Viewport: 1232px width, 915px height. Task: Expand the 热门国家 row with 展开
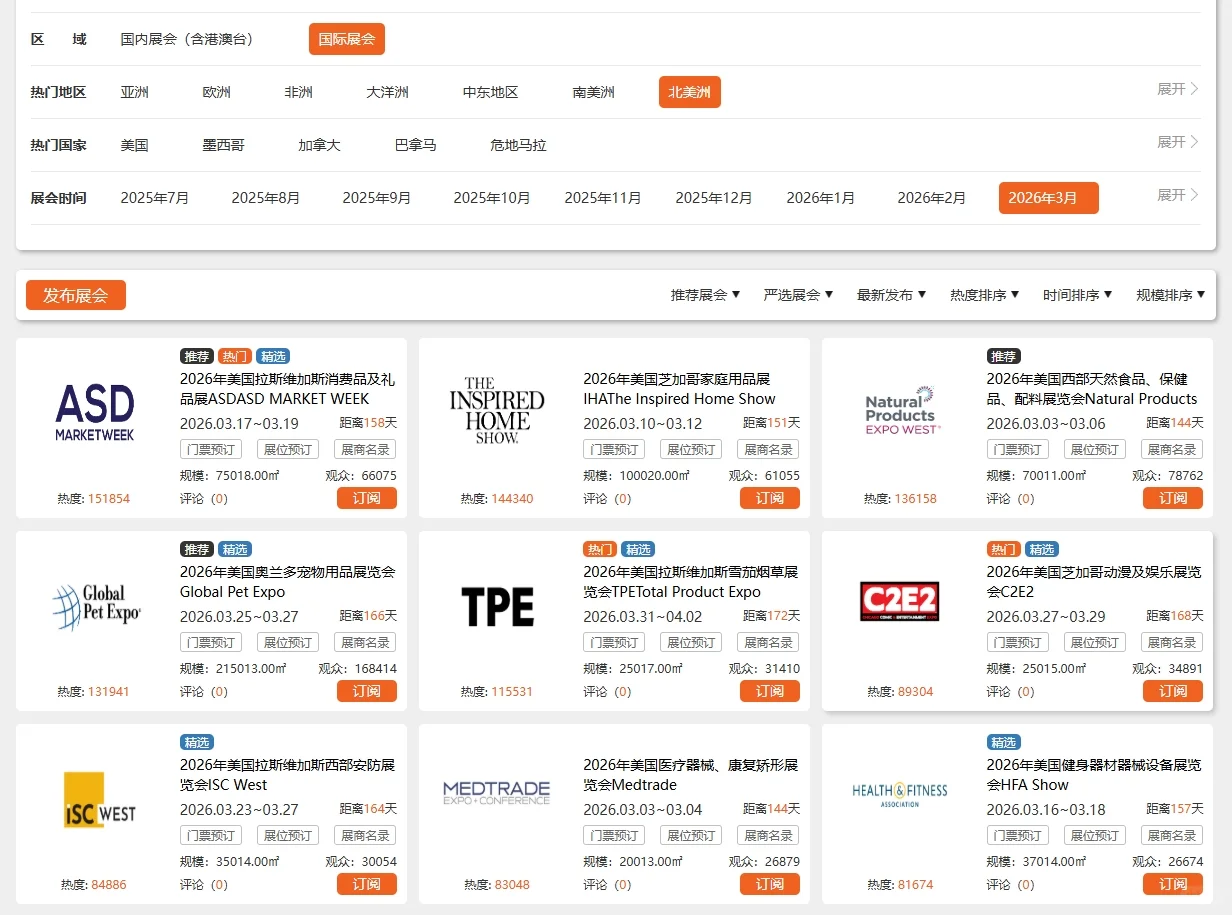pyautogui.click(x=1178, y=142)
